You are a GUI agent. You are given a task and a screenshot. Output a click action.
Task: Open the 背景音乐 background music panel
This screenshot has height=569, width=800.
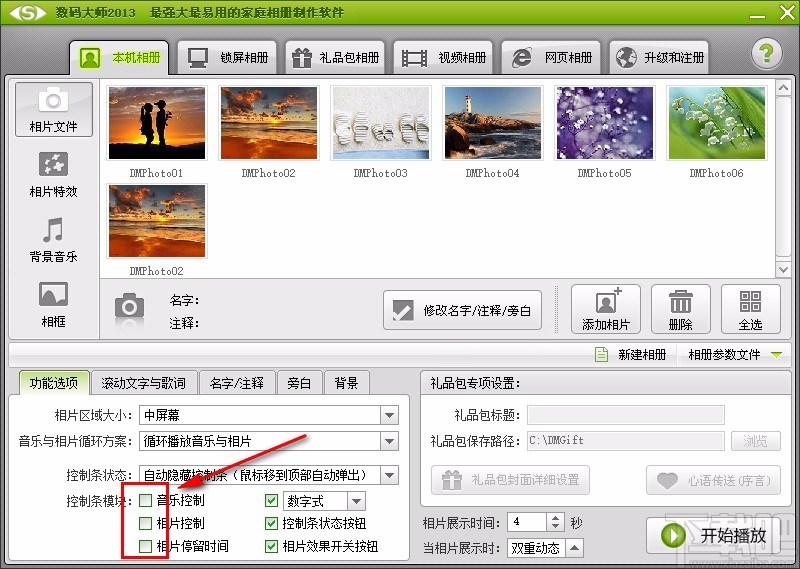(54, 240)
